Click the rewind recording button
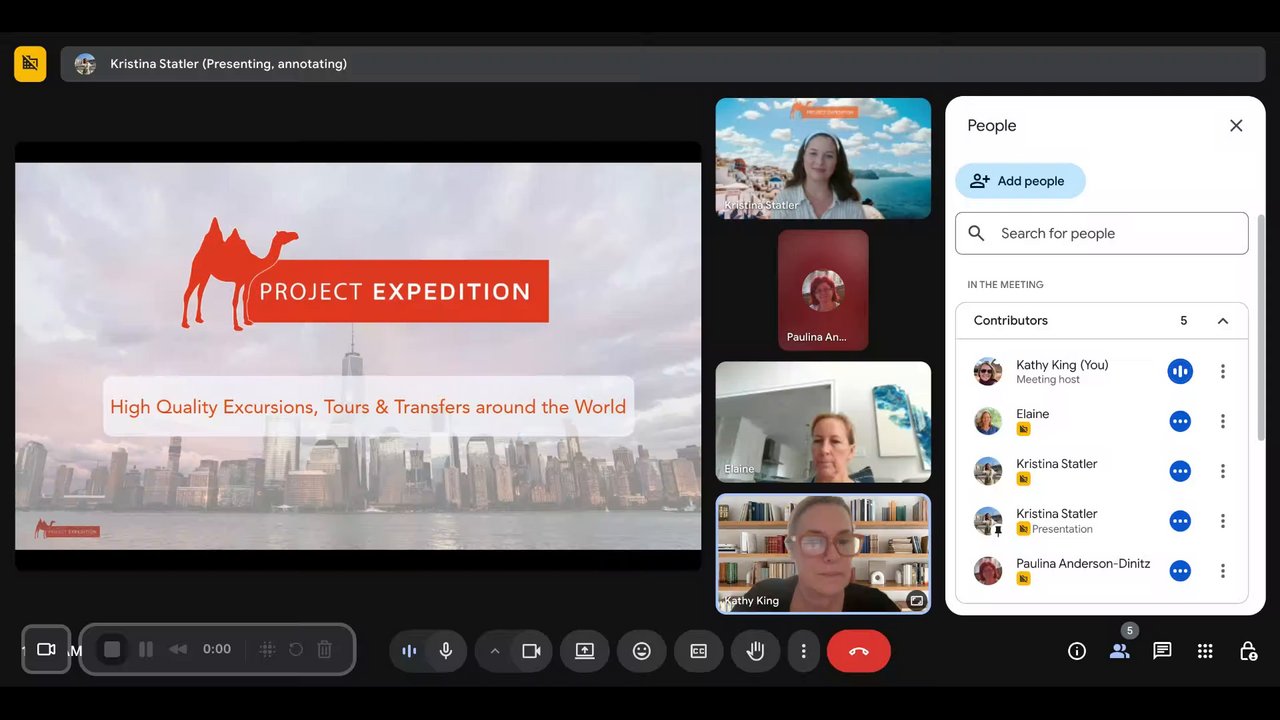This screenshot has width=1280, height=720. (x=178, y=649)
